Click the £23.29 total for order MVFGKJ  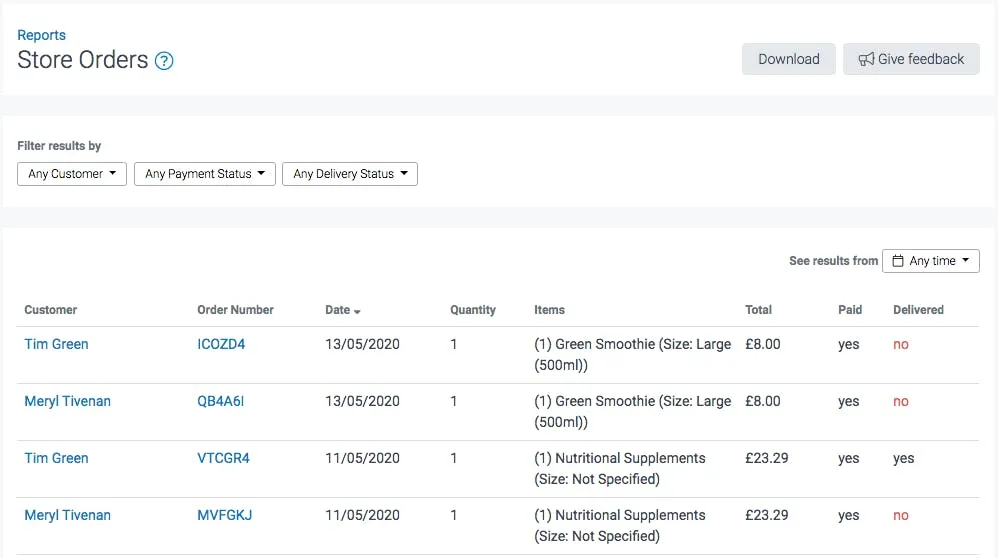pyautogui.click(x=767, y=515)
